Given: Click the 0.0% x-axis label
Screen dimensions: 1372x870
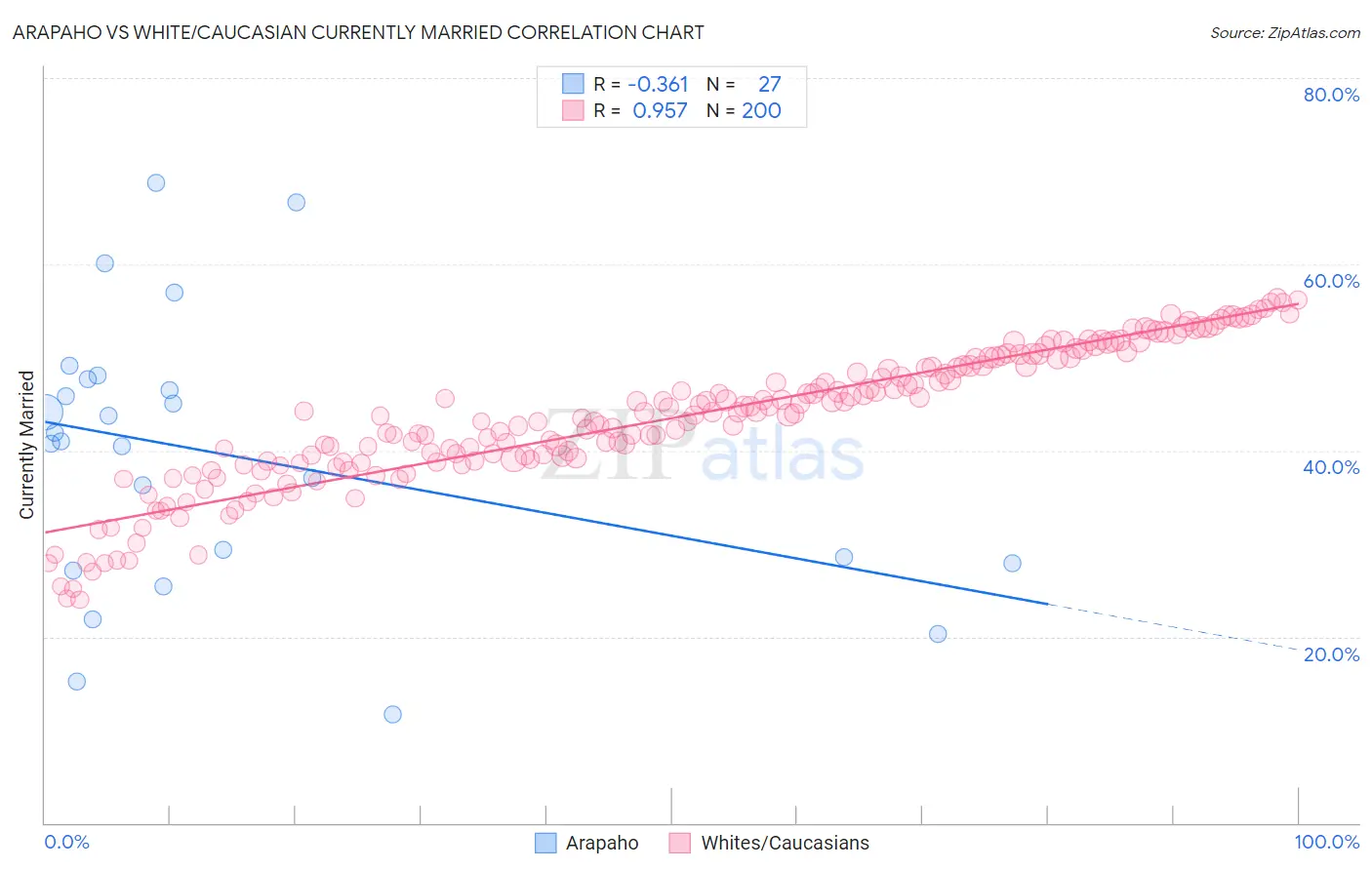Looking at the screenshot, I should (66, 842).
